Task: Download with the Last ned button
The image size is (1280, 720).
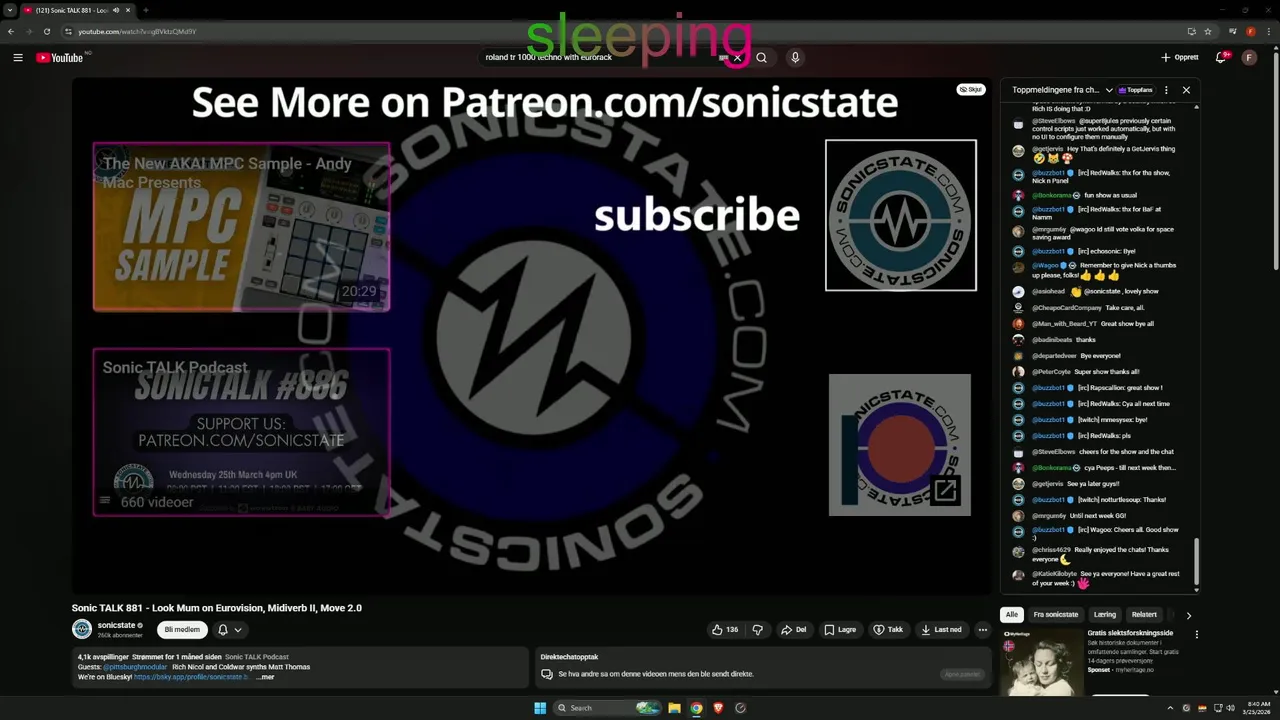Action: (x=940, y=630)
